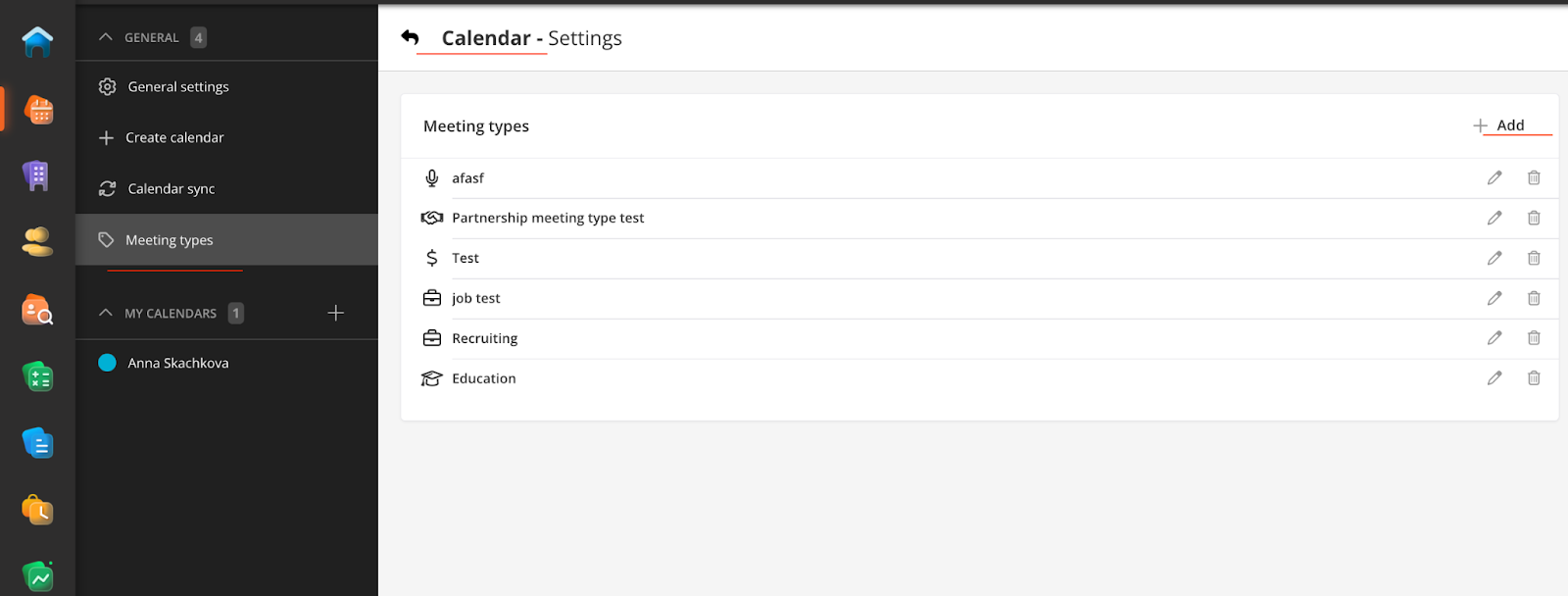Edit the job test meeting type
Viewport: 1568px width, 596px height.
click(x=1494, y=298)
